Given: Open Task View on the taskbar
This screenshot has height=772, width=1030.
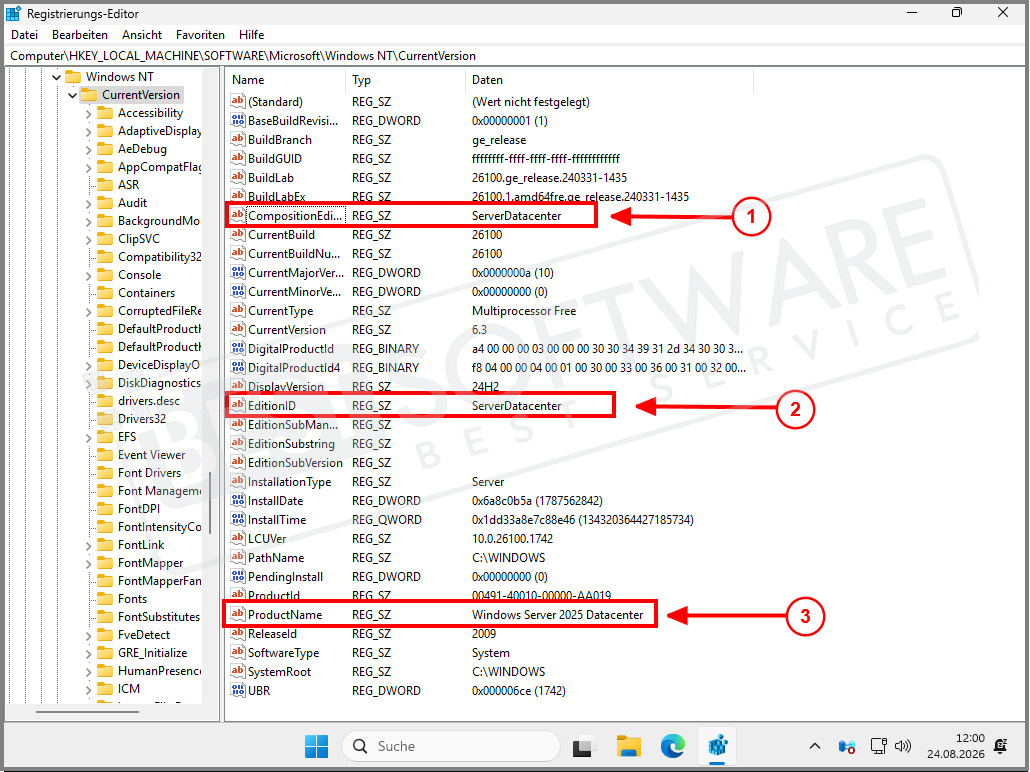Looking at the screenshot, I should click(x=583, y=746).
